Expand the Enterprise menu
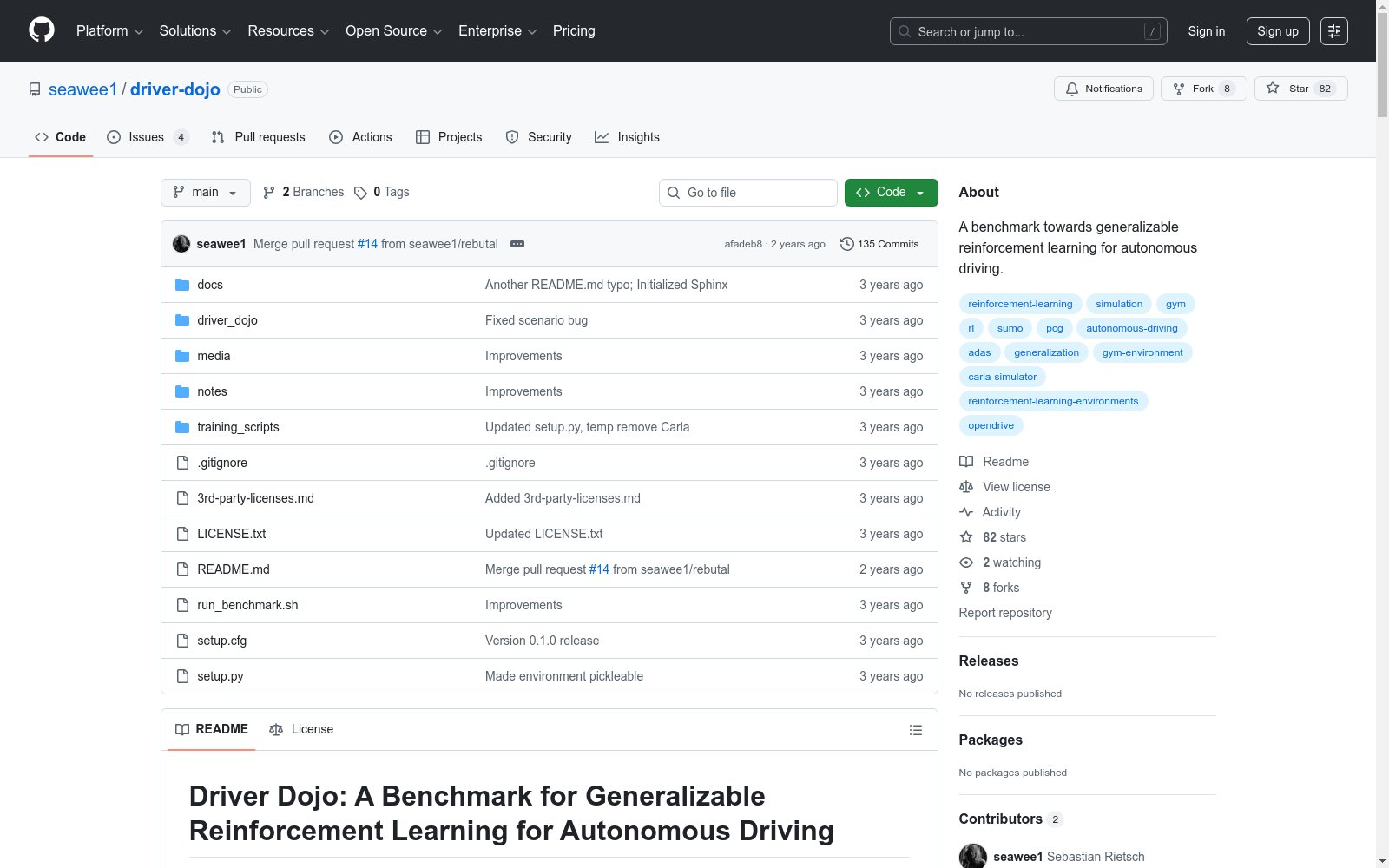Viewport: 1389px width, 868px height. point(497,31)
